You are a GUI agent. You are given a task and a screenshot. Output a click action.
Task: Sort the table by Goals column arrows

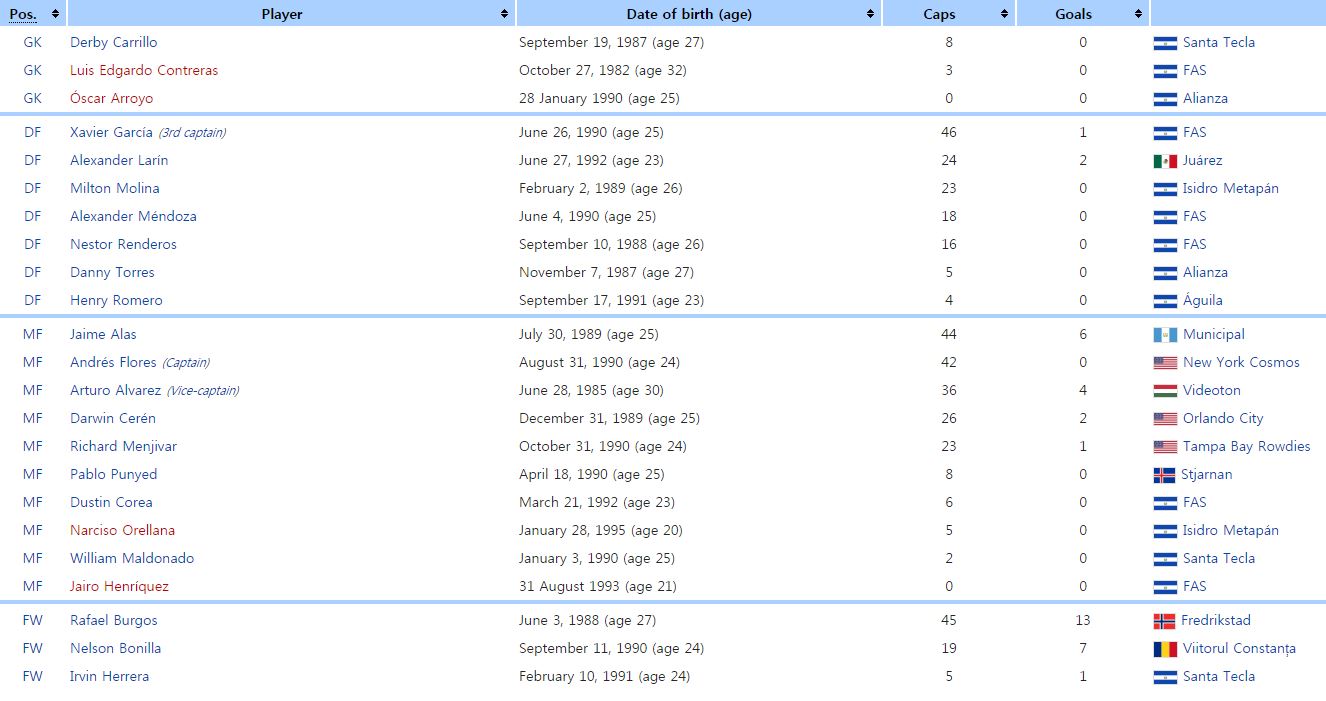[1138, 14]
